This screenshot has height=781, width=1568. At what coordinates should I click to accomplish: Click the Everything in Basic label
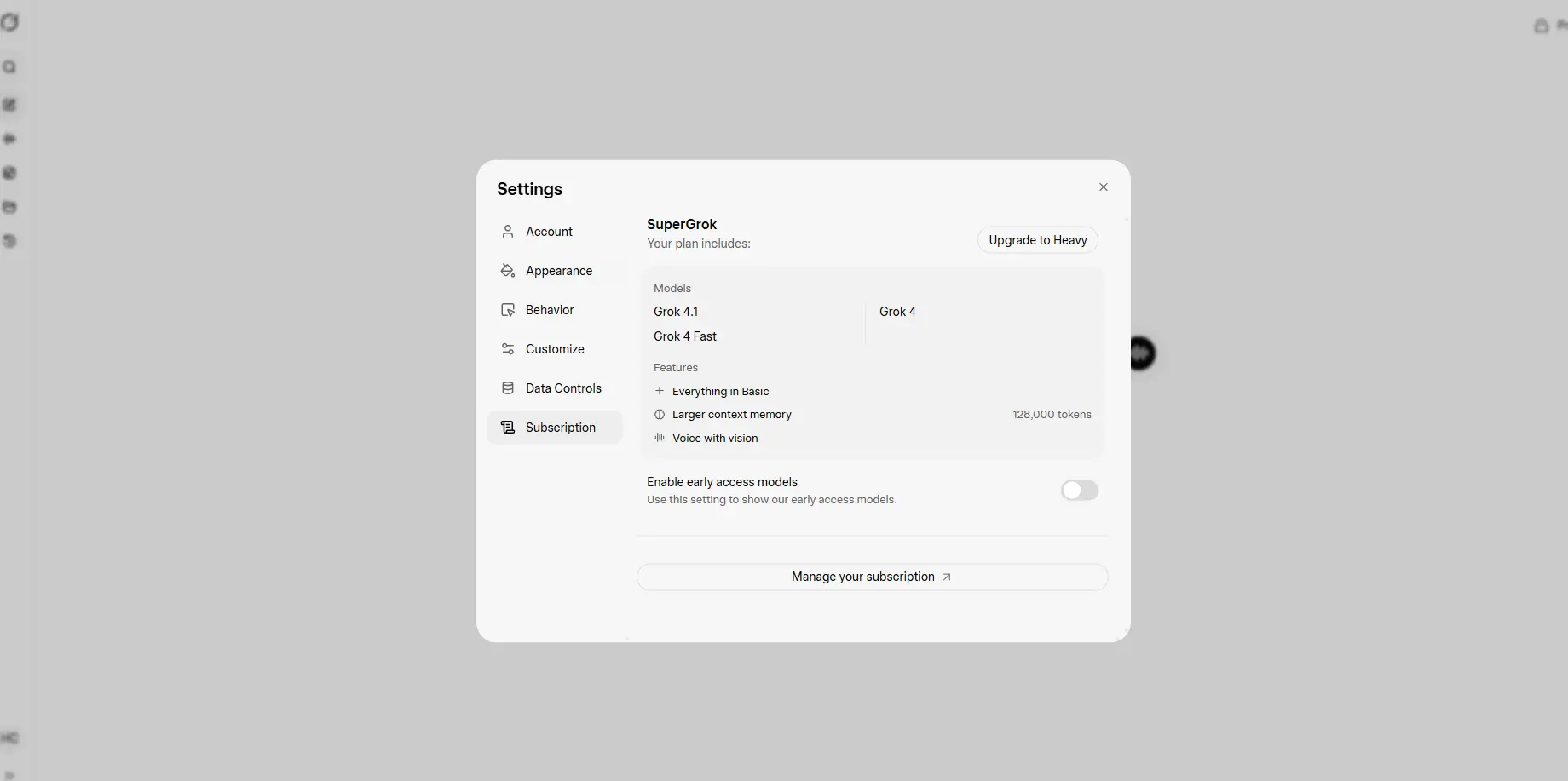pos(720,392)
